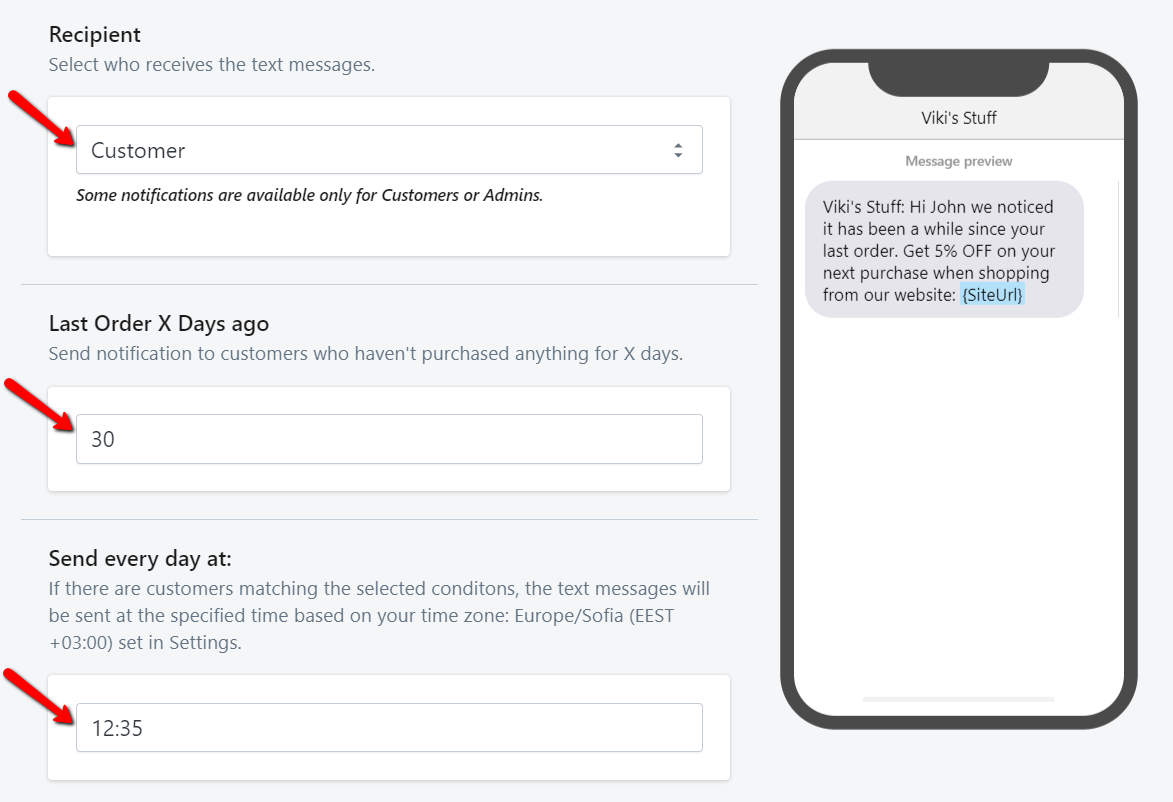
Task: Click the up-down arrows on Recipient select
Action: (678, 151)
